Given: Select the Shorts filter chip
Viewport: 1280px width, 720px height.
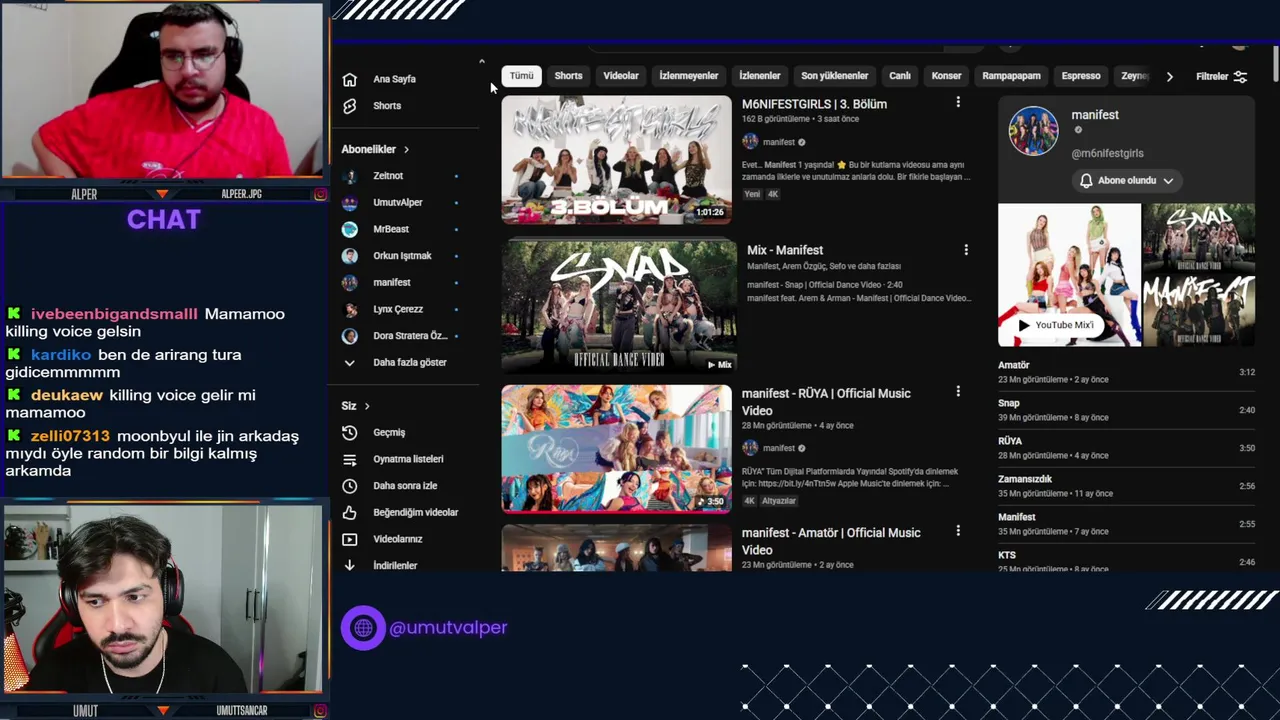Looking at the screenshot, I should [x=568, y=76].
